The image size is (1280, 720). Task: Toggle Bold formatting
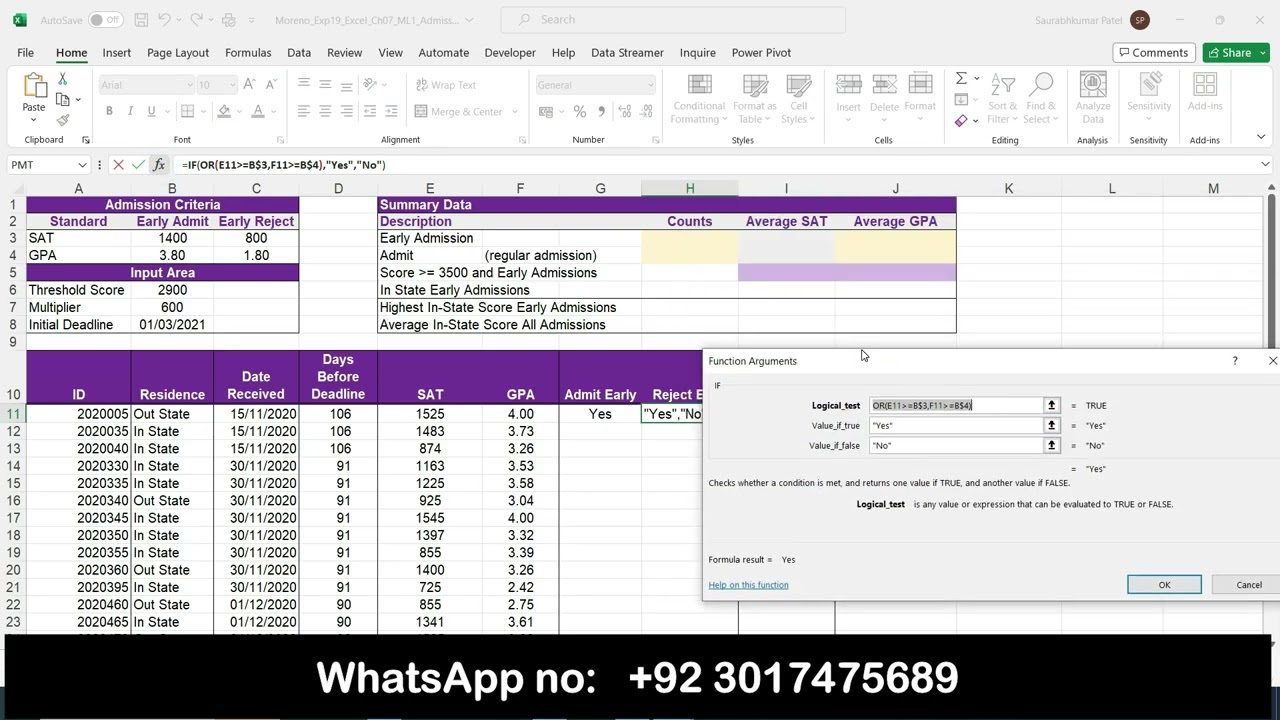click(109, 111)
